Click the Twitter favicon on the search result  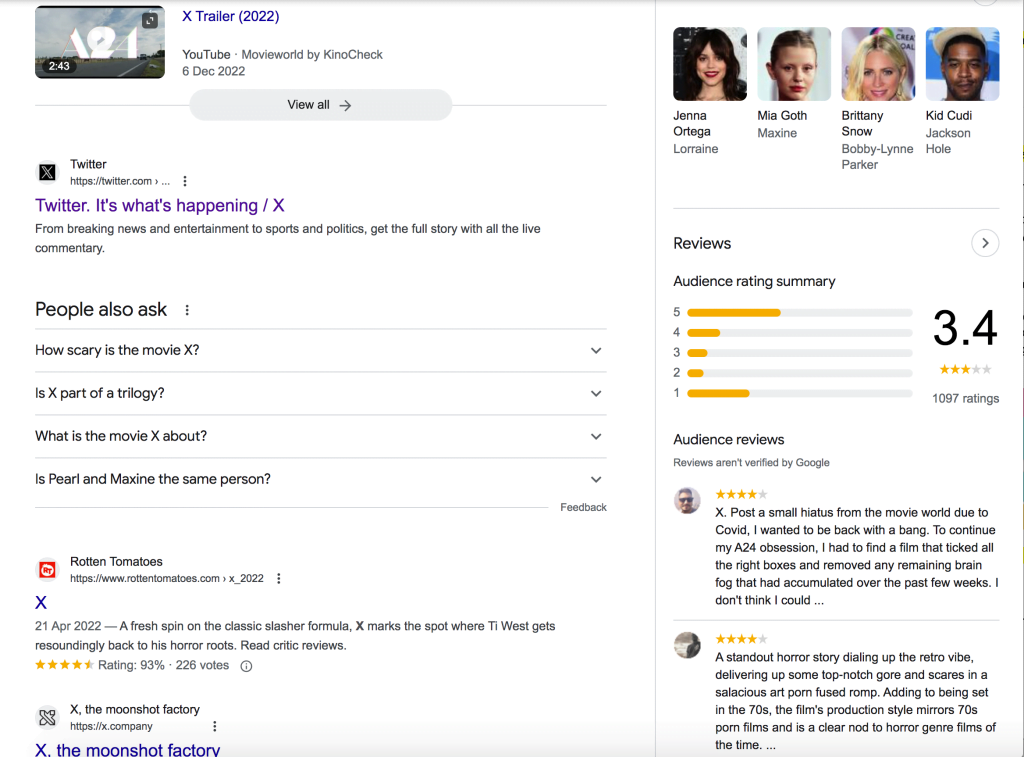click(47, 172)
